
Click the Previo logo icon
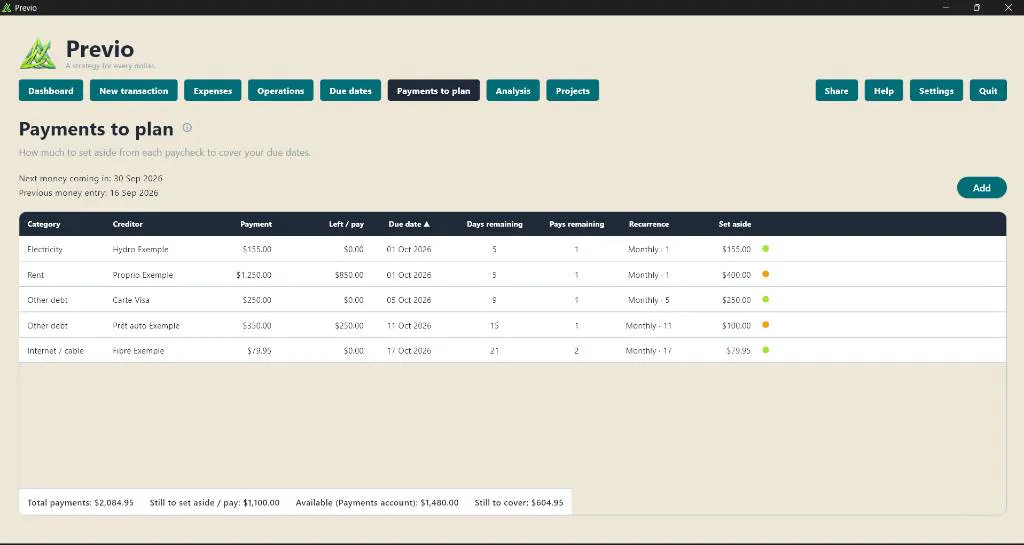click(x=38, y=54)
